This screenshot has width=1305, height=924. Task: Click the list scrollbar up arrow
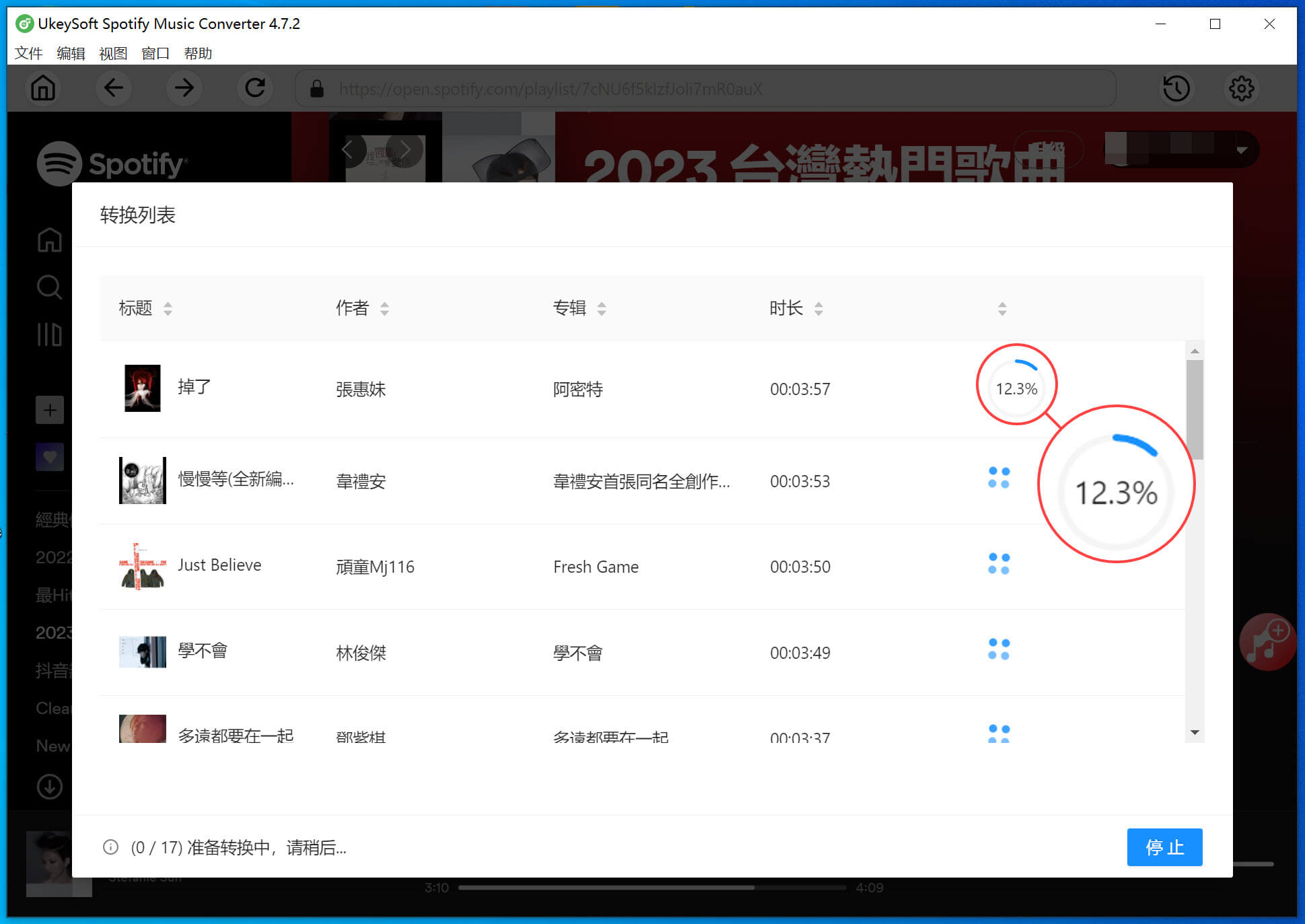click(x=1195, y=351)
